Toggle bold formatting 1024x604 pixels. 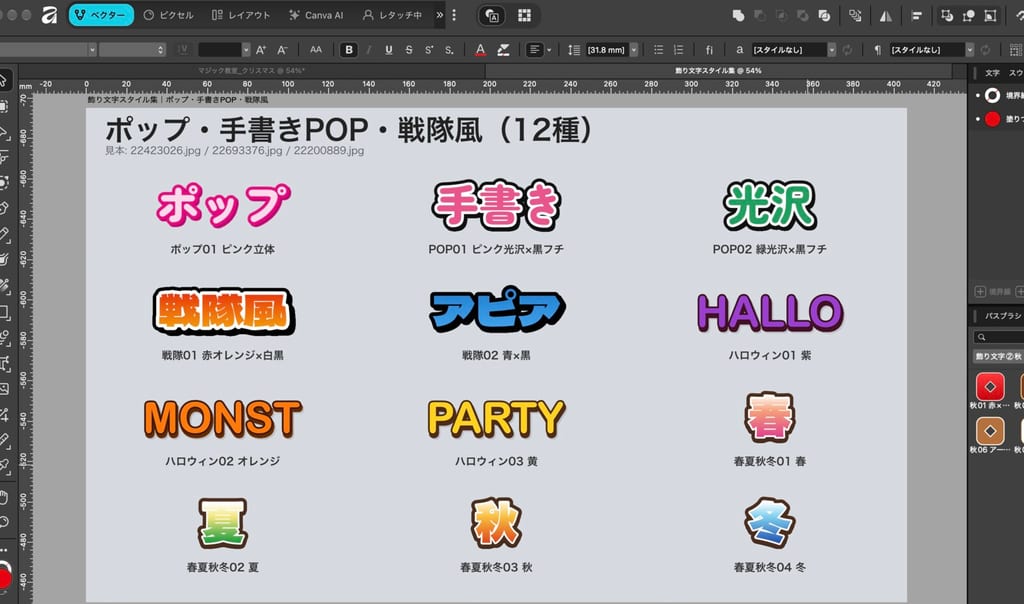pyautogui.click(x=349, y=50)
